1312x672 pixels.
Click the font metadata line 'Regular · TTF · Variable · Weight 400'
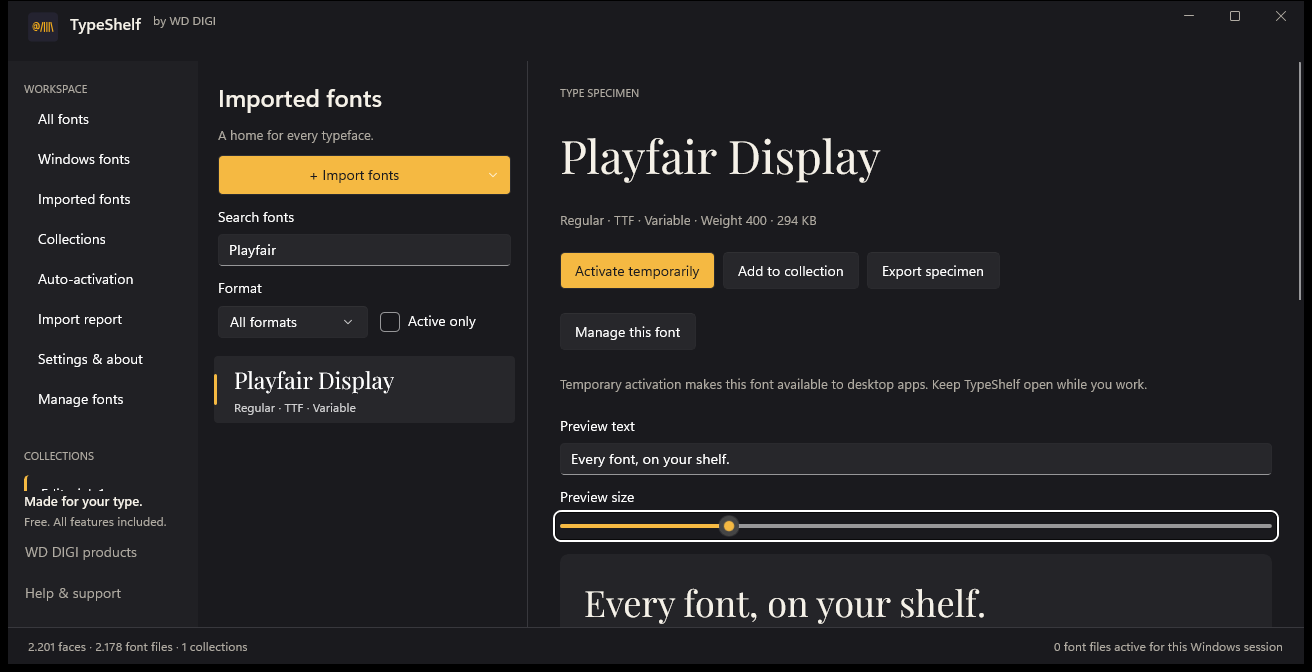[x=688, y=220]
